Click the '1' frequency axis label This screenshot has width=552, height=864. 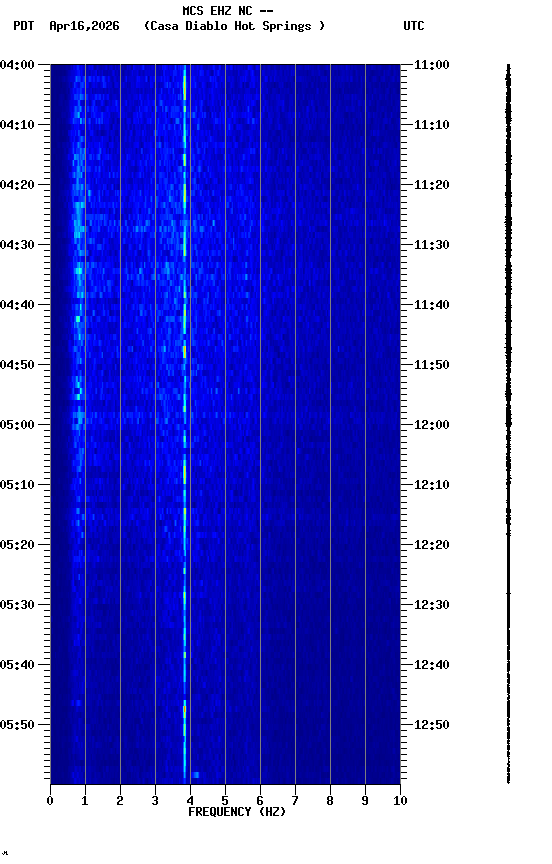pos(85,801)
